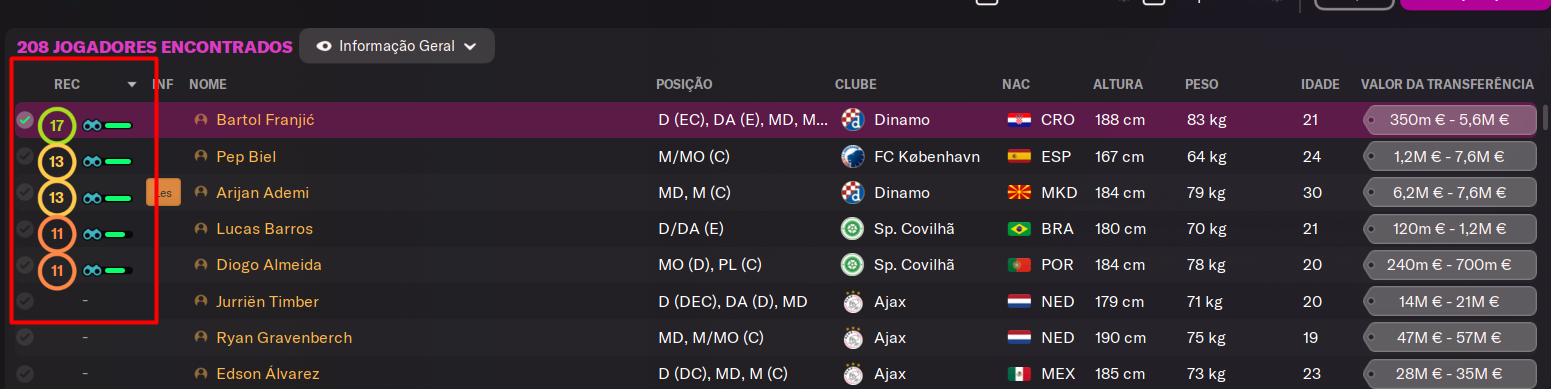This screenshot has height=389, width=1551.
Task: Sort players by the IDADE column header
Action: pos(1320,85)
